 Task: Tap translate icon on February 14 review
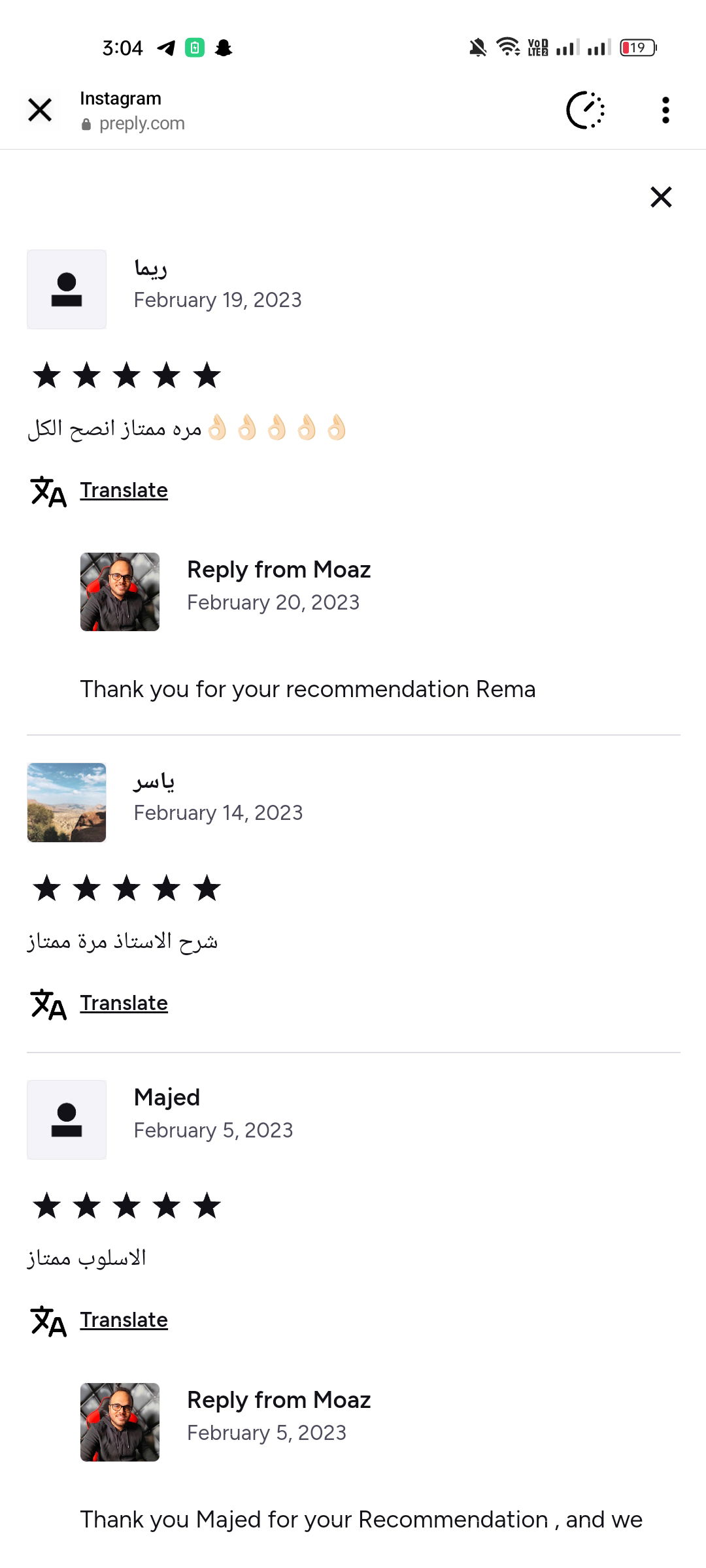click(x=48, y=1004)
